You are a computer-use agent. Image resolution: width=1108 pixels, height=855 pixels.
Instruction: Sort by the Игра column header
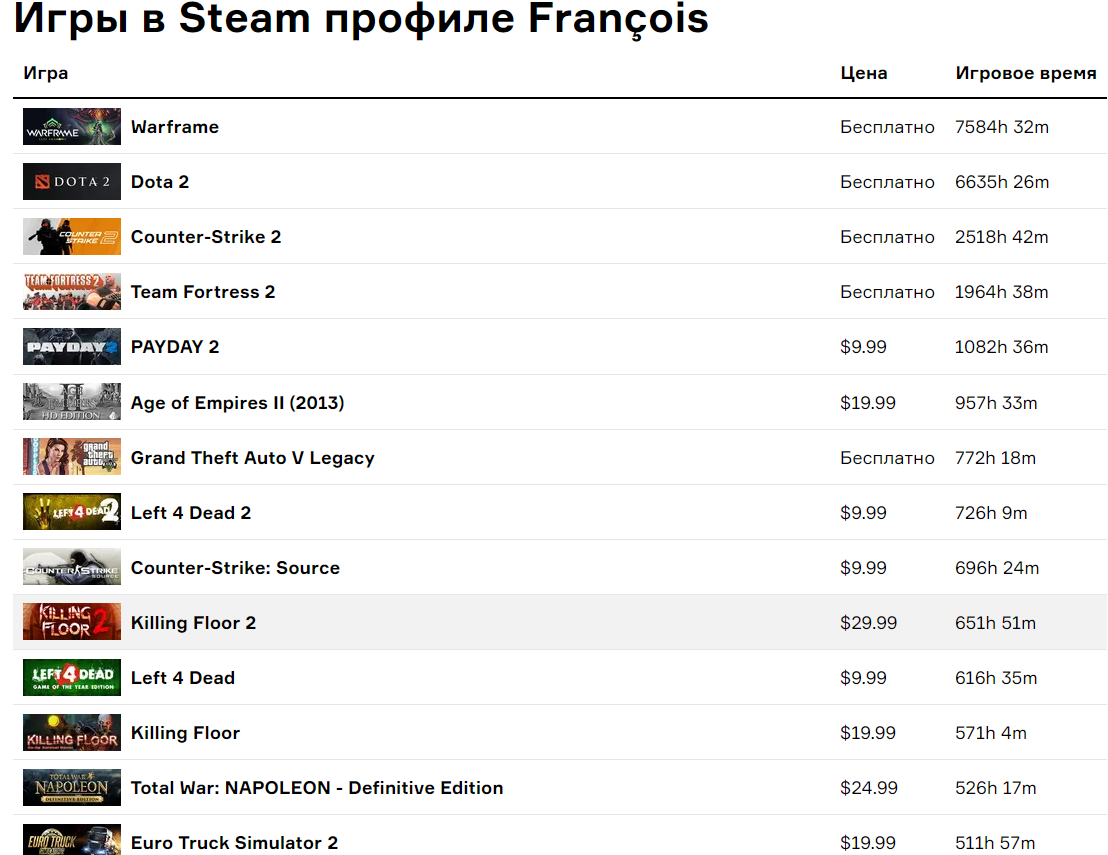[46, 73]
